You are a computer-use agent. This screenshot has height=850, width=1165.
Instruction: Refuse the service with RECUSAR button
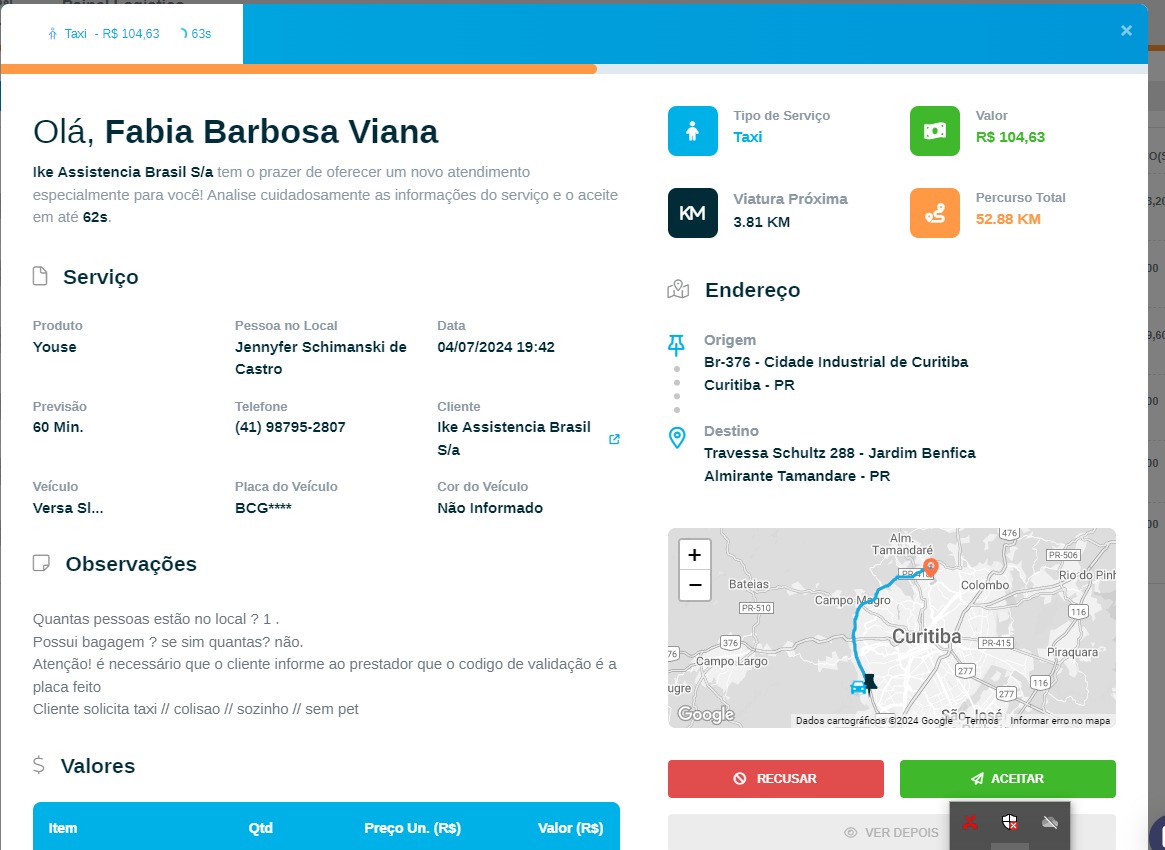click(776, 779)
